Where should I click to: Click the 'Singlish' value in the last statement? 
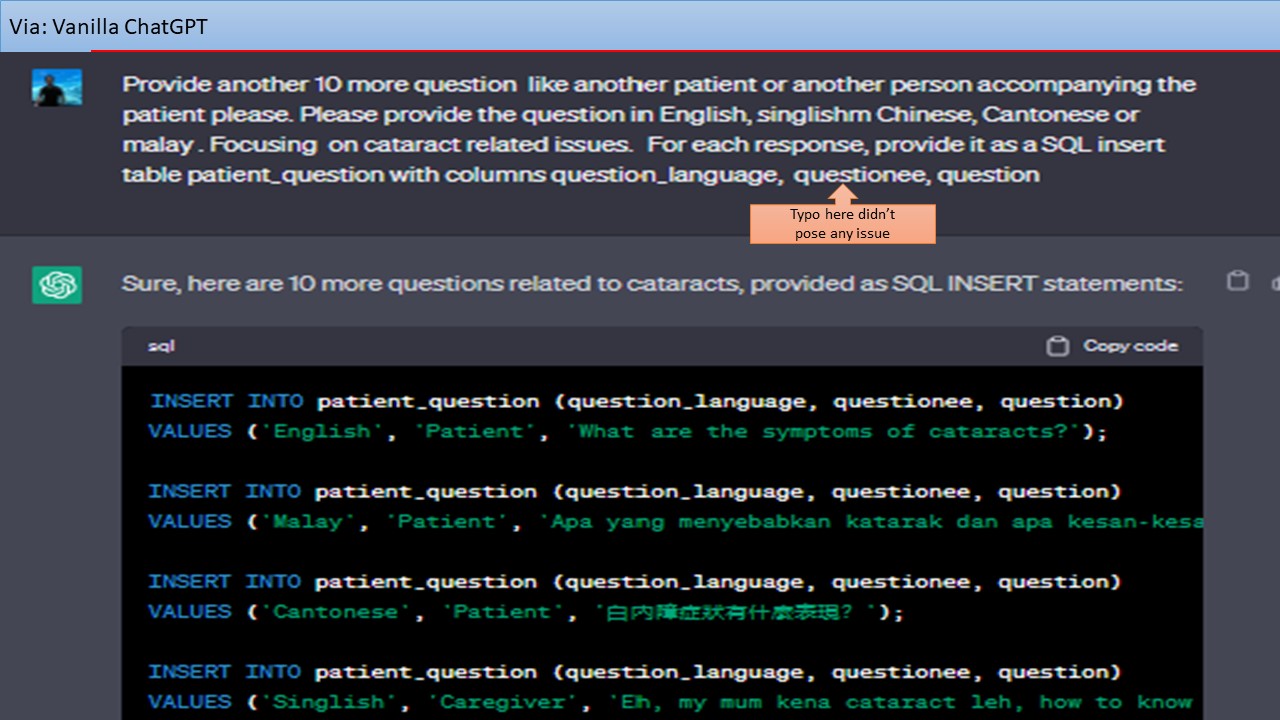325,701
